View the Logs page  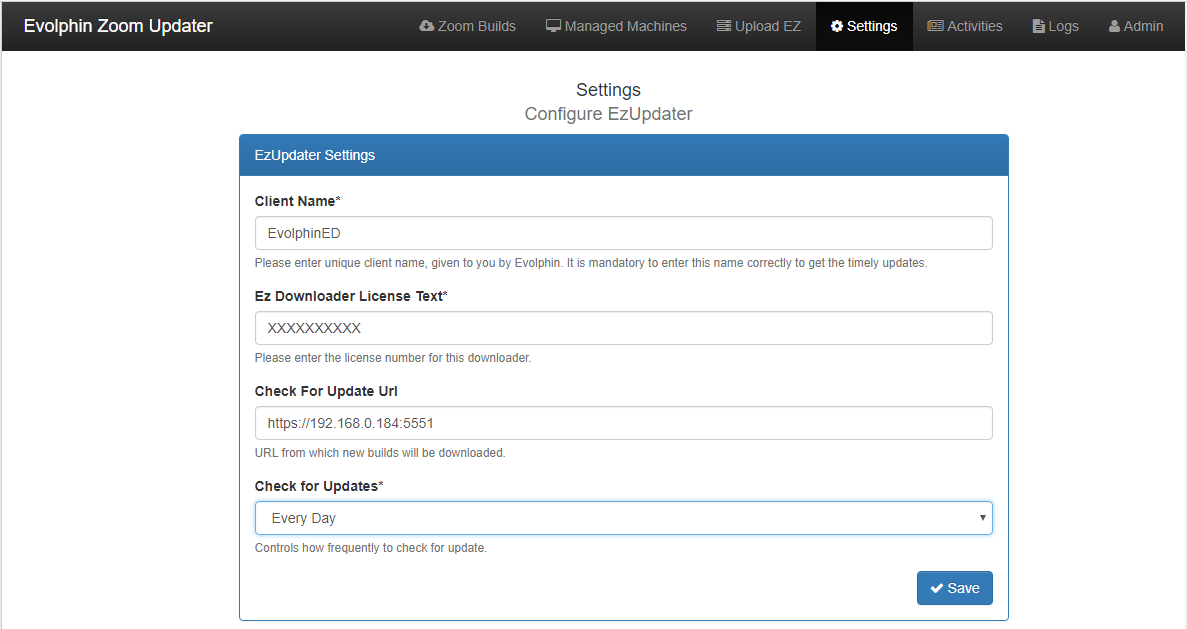1055,26
